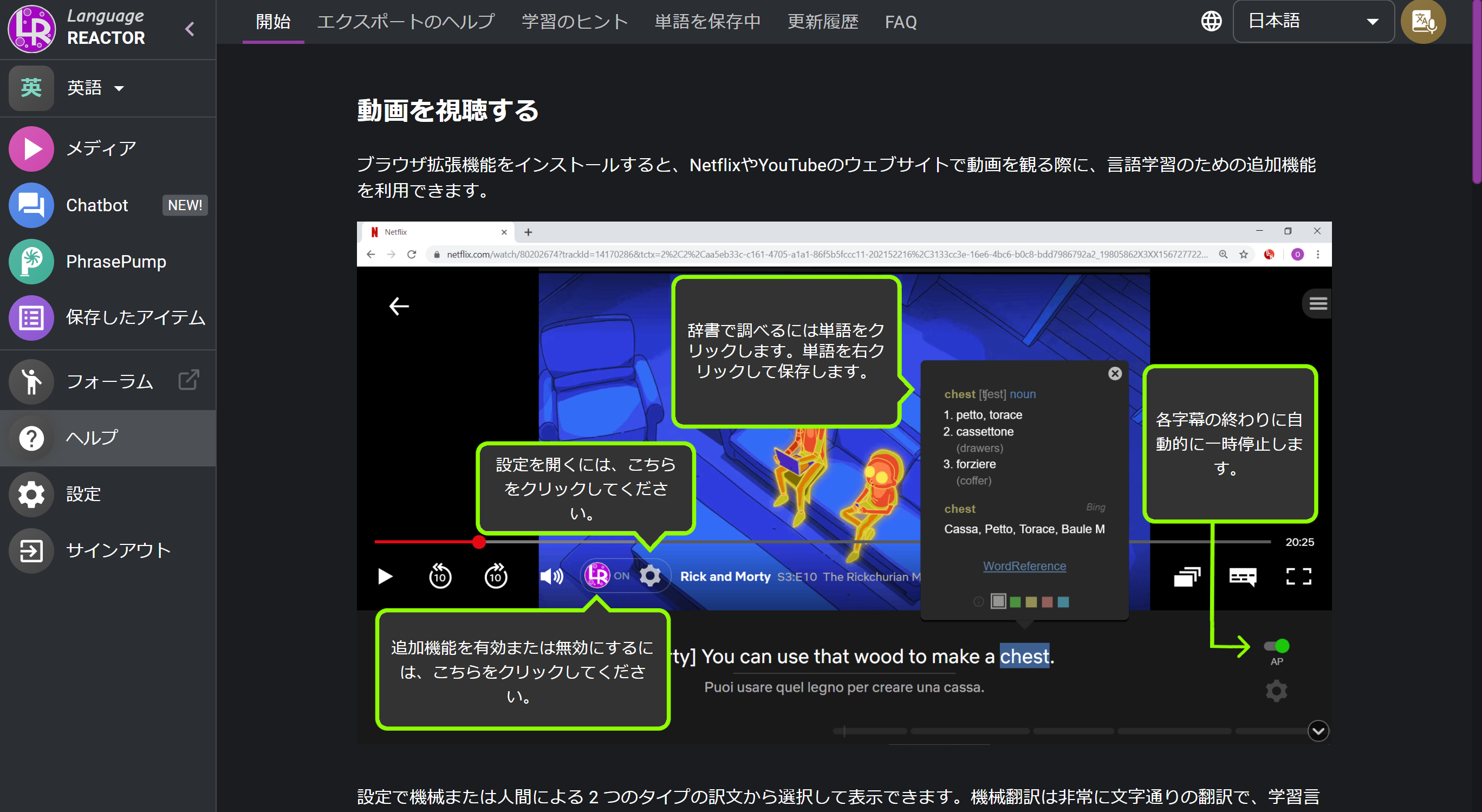Click the WordReference link in the popup
The image size is (1482, 812).
coord(1024,566)
